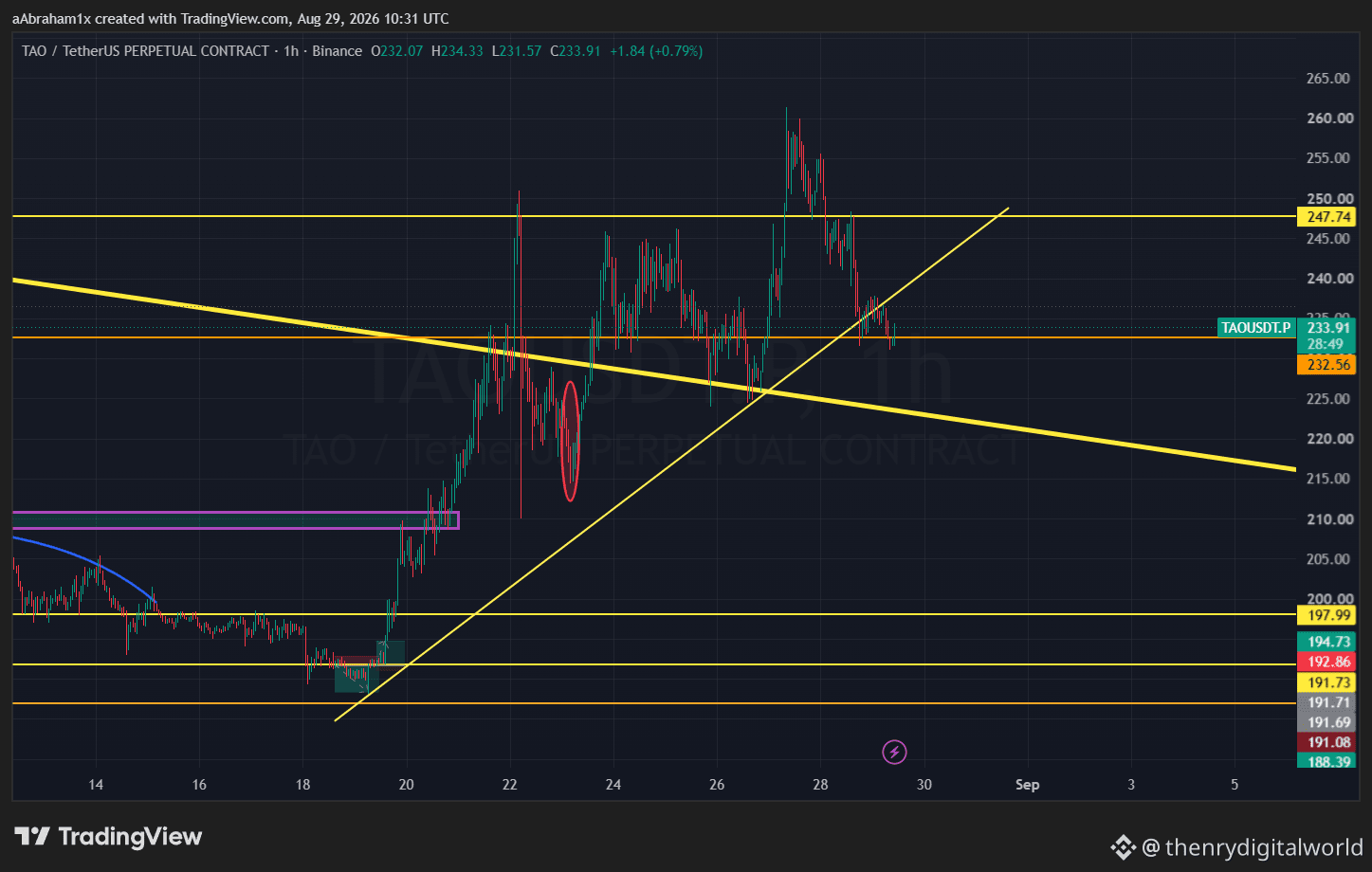The width and height of the screenshot is (1372, 872).
Task: Click the date label 14 on time axis
Action: tap(96, 785)
